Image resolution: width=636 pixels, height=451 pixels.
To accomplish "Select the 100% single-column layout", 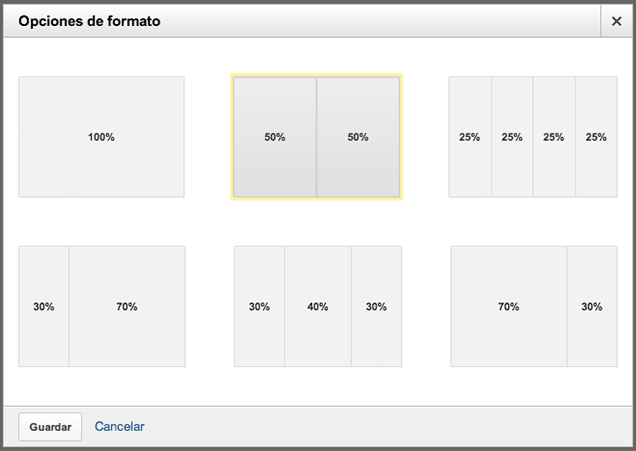I will pos(101,137).
